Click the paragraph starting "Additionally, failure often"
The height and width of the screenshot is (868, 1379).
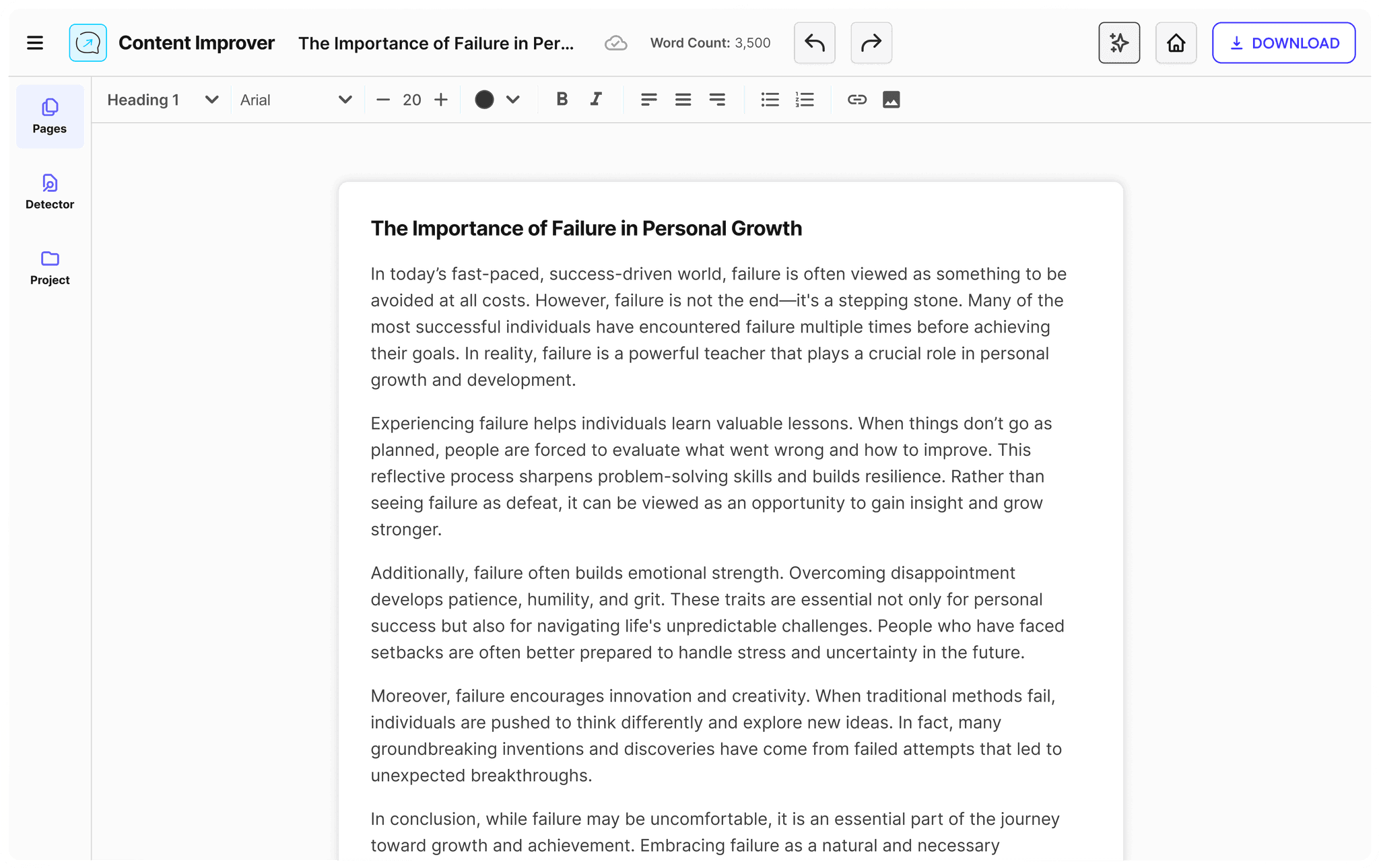[x=718, y=612]
